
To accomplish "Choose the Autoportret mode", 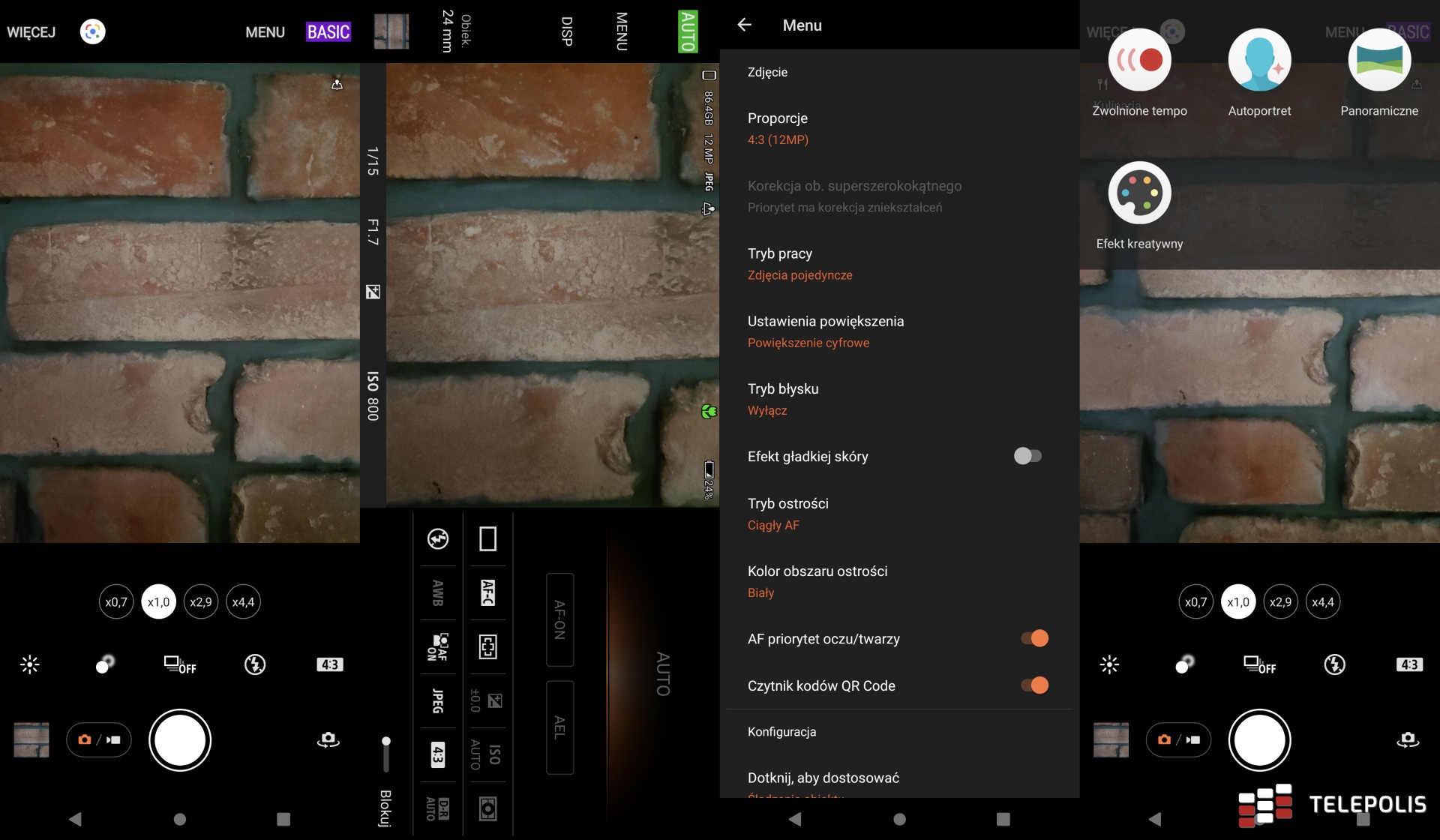I will [1259, 61].
